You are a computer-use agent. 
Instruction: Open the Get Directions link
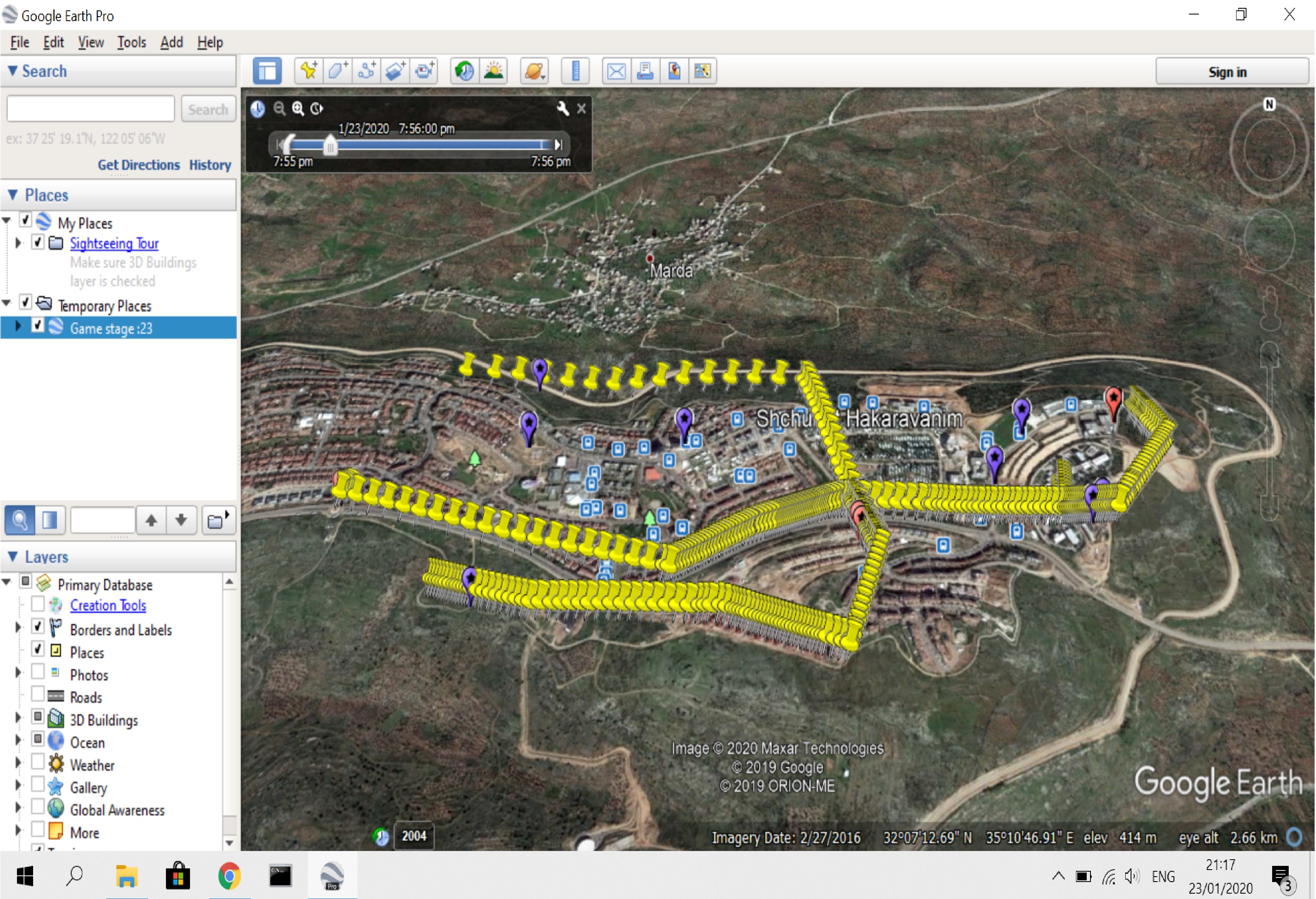139,165
